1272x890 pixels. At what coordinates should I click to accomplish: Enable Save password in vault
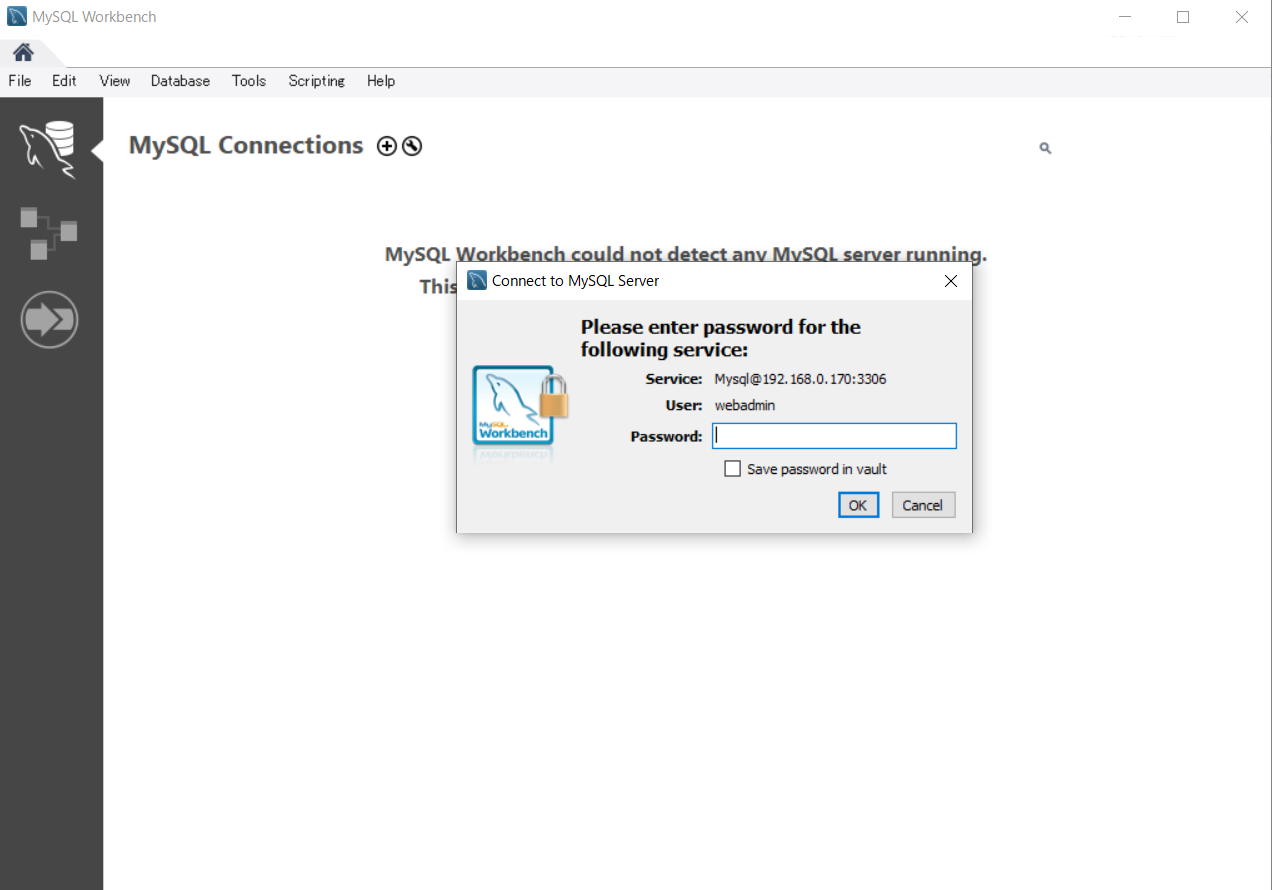tap(733, 469)
